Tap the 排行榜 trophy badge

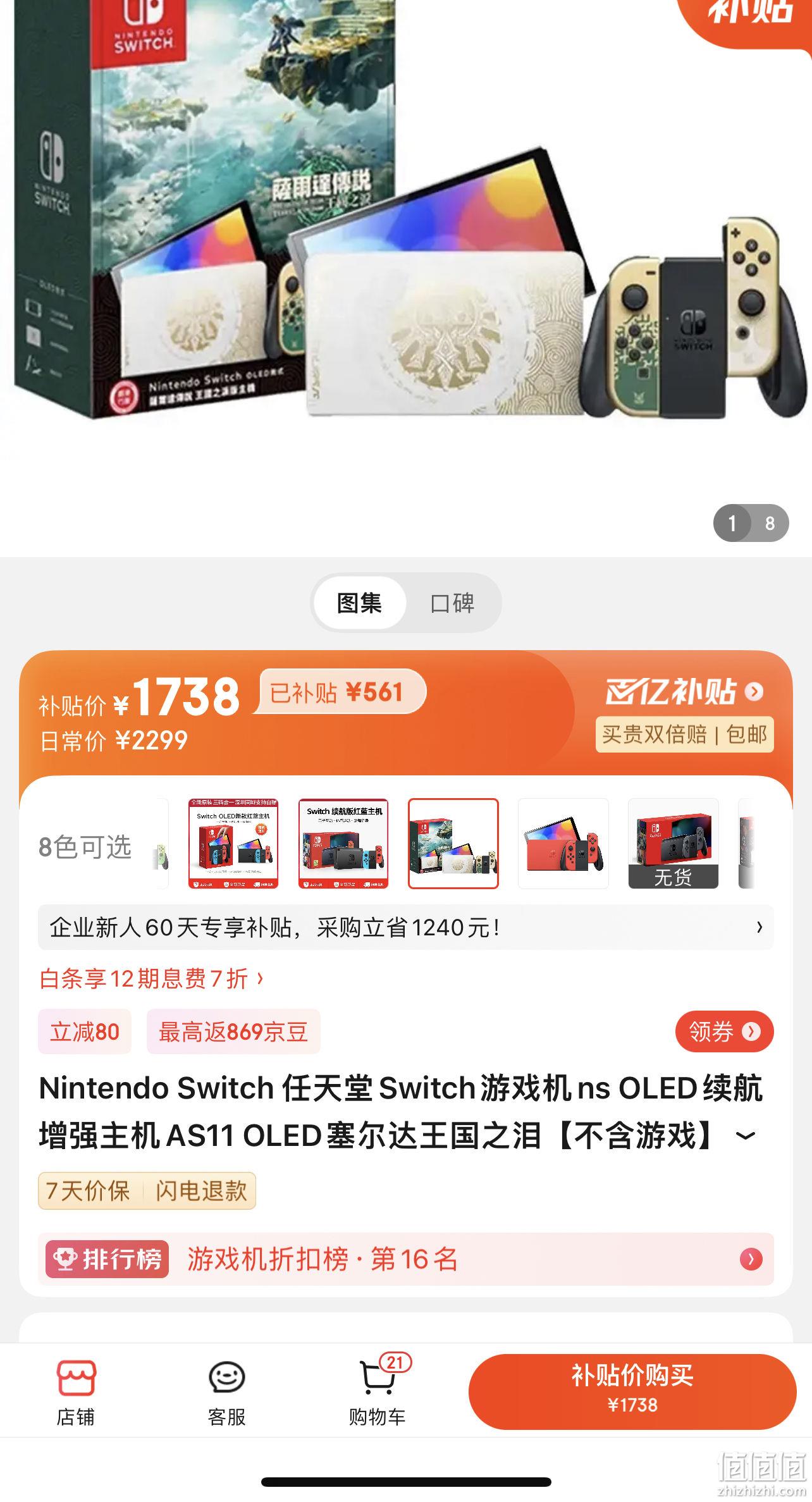pos(107,1259)
